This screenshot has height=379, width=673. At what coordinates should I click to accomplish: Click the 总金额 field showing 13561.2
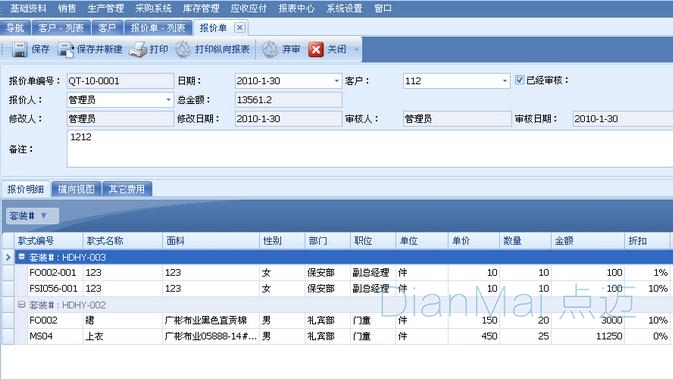288,100
